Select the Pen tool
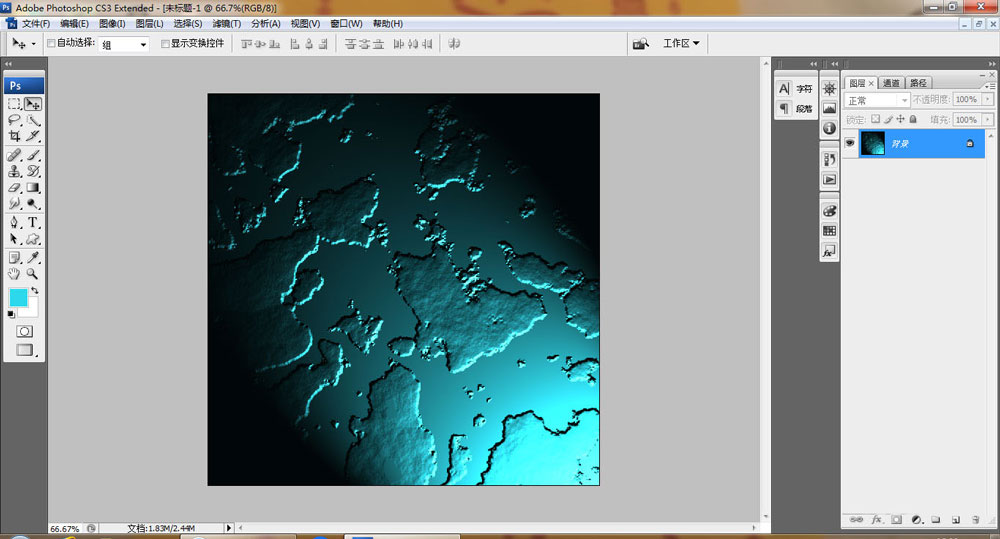 click(x=15, y=223)
